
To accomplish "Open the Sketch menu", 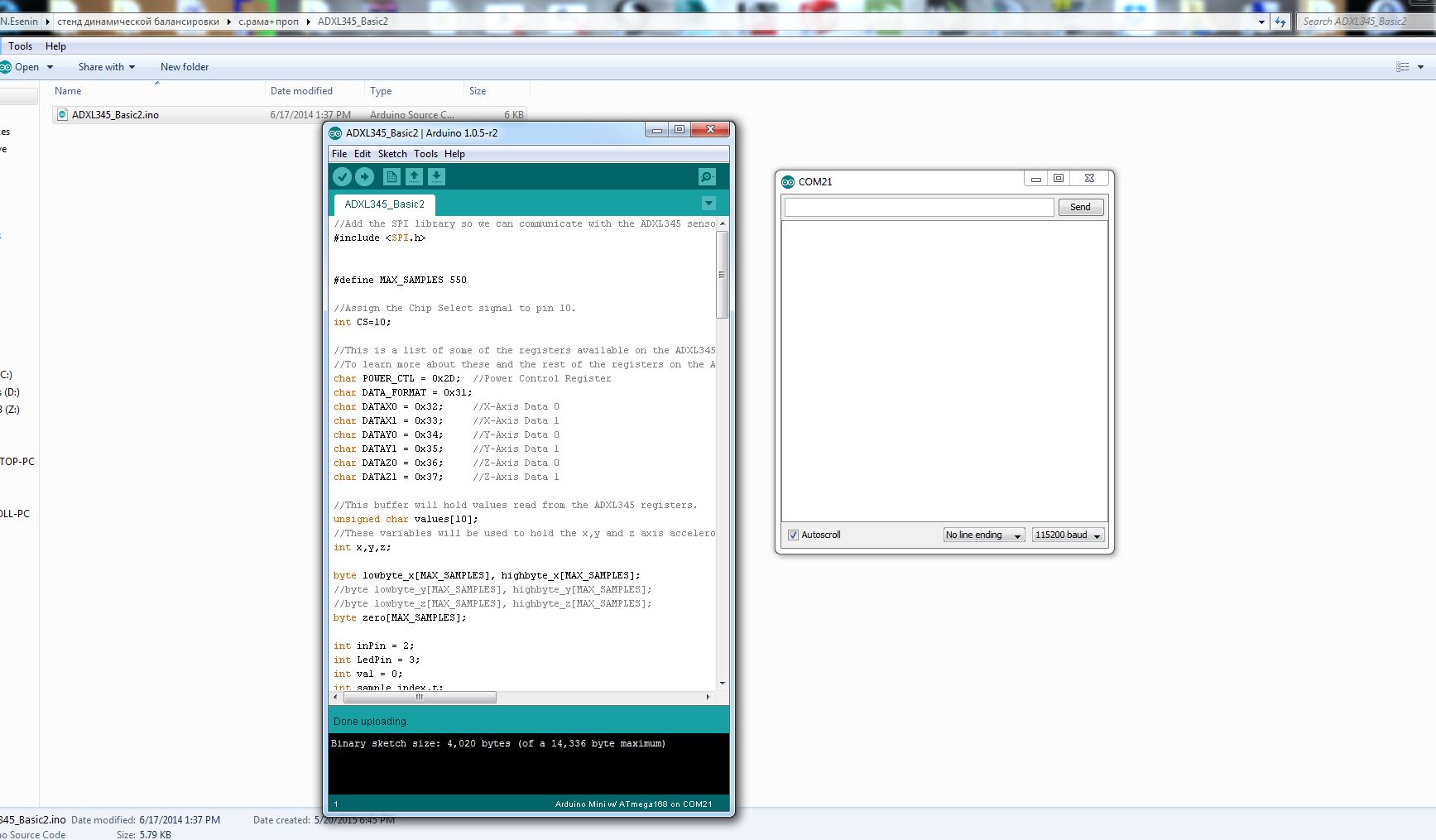I will click(x=392, y=154).
